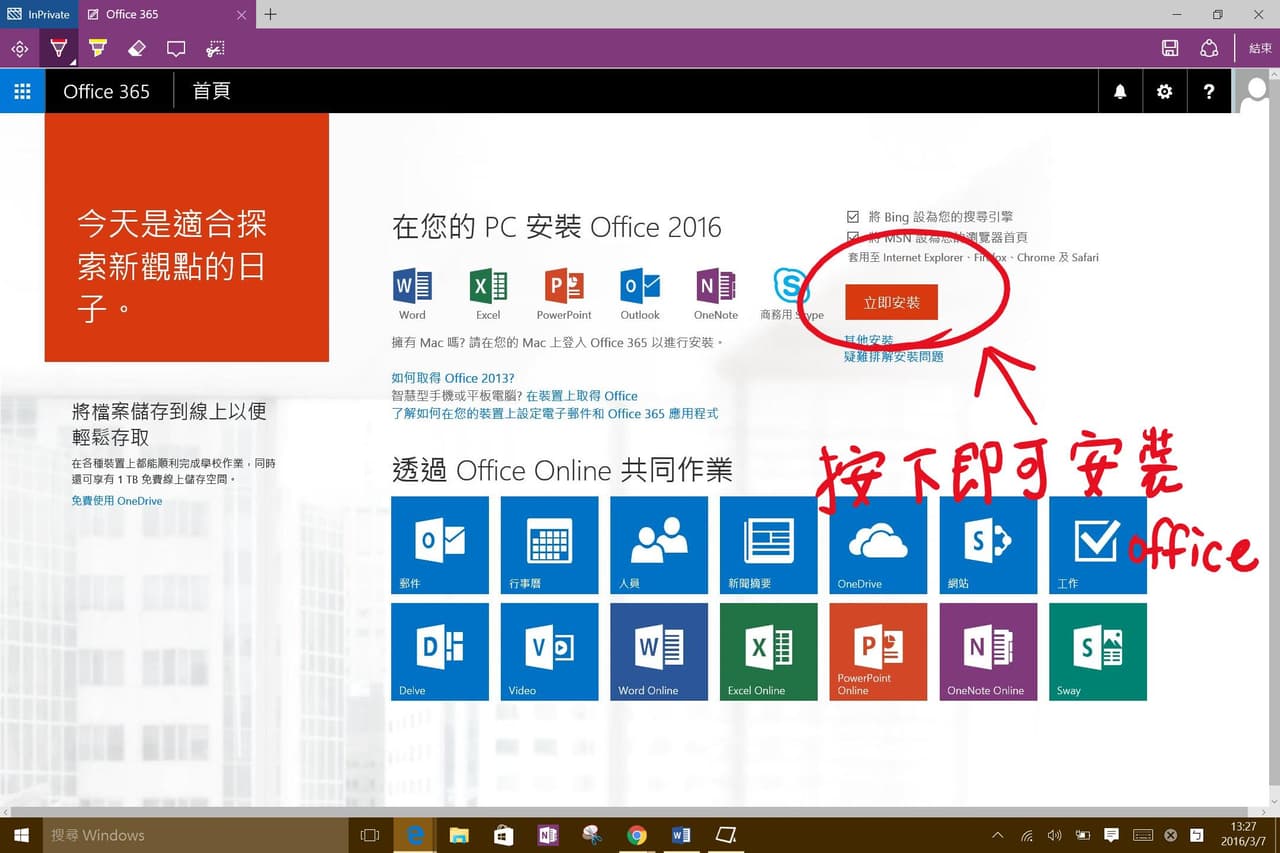This screenshot has width=1280, height=853.
Task: Click the 搜尋 Windows search box
Action: tap(194, 835)
